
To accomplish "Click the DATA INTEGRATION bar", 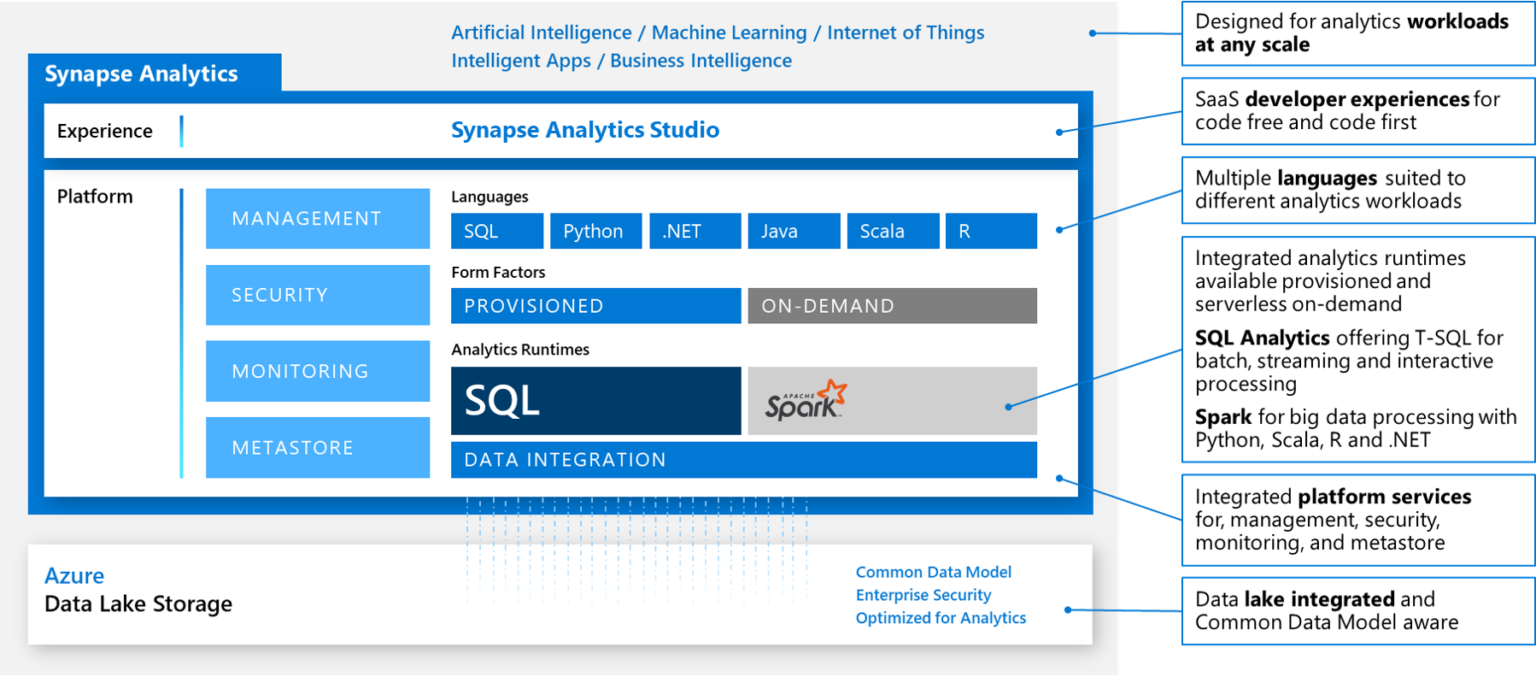I will [744, 459].
